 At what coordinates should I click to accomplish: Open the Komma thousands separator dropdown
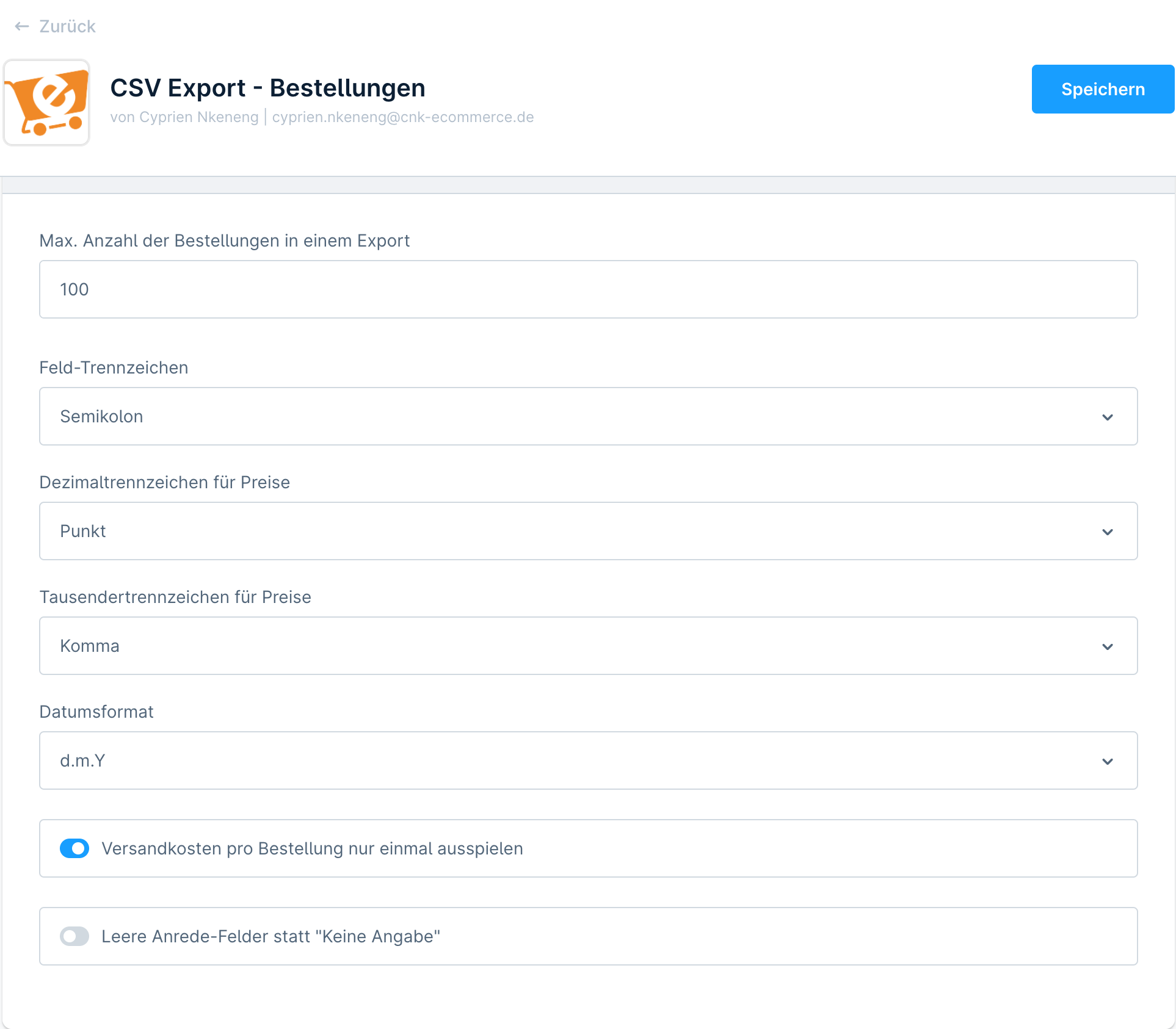(x=589, y=646)
